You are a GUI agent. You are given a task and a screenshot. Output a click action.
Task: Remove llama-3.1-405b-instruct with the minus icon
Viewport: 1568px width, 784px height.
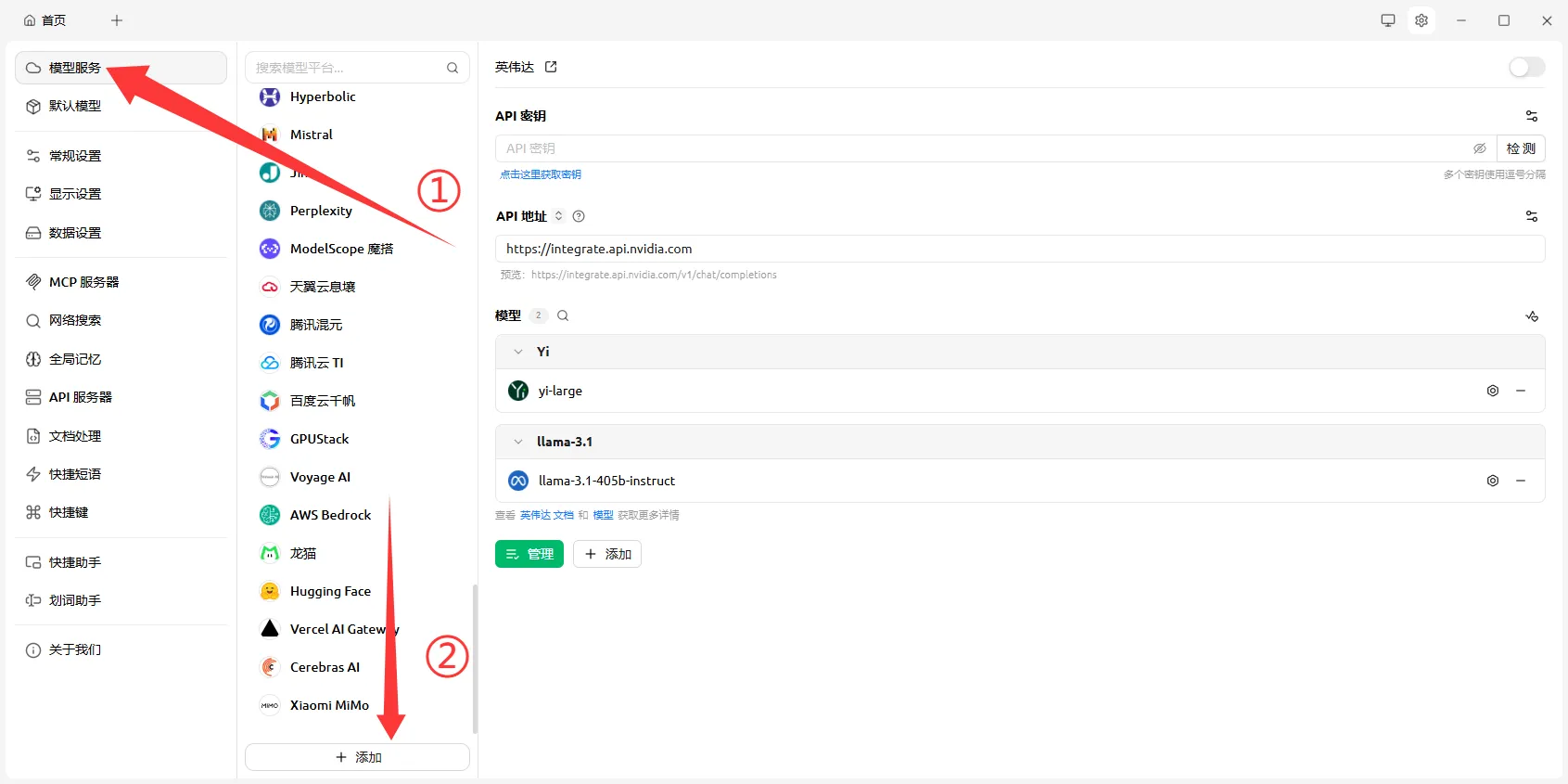click(x=1521, y=481)
